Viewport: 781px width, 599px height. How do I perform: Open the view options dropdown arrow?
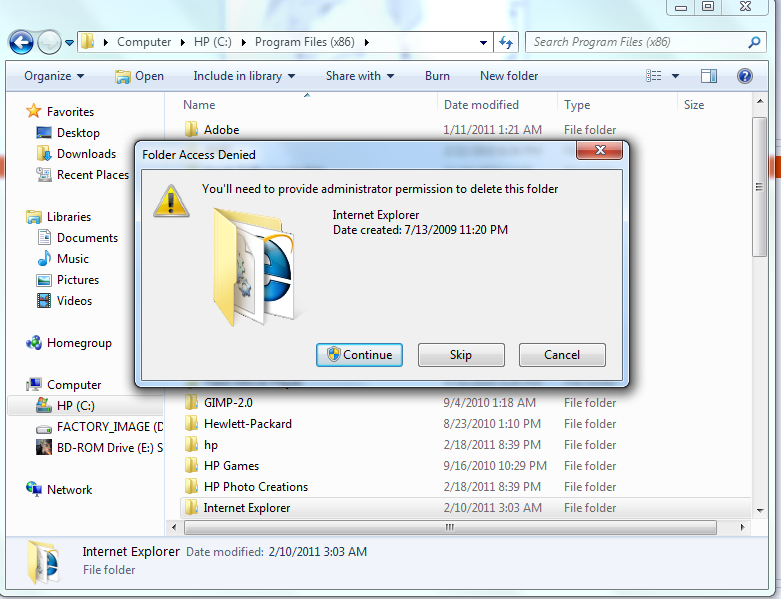pyautogui.click(x=675, y=76)
